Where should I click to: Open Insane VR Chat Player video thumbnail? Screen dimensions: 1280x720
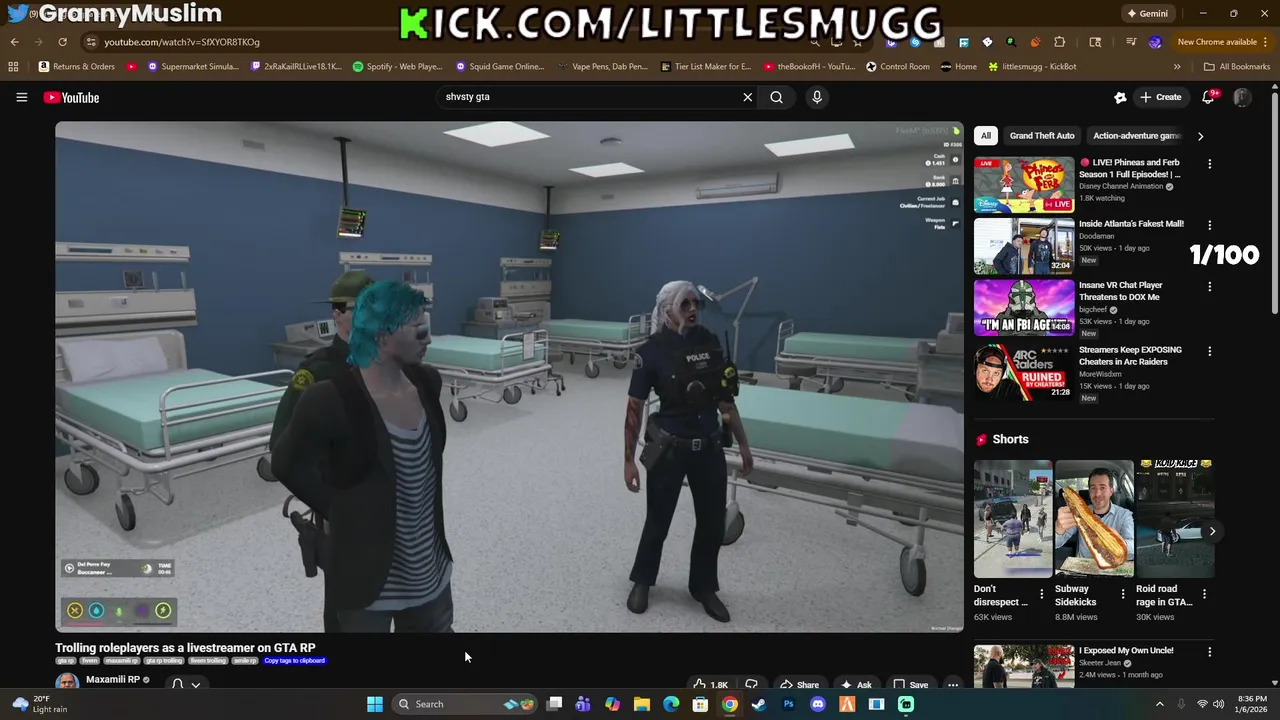tap(1024, 307)
